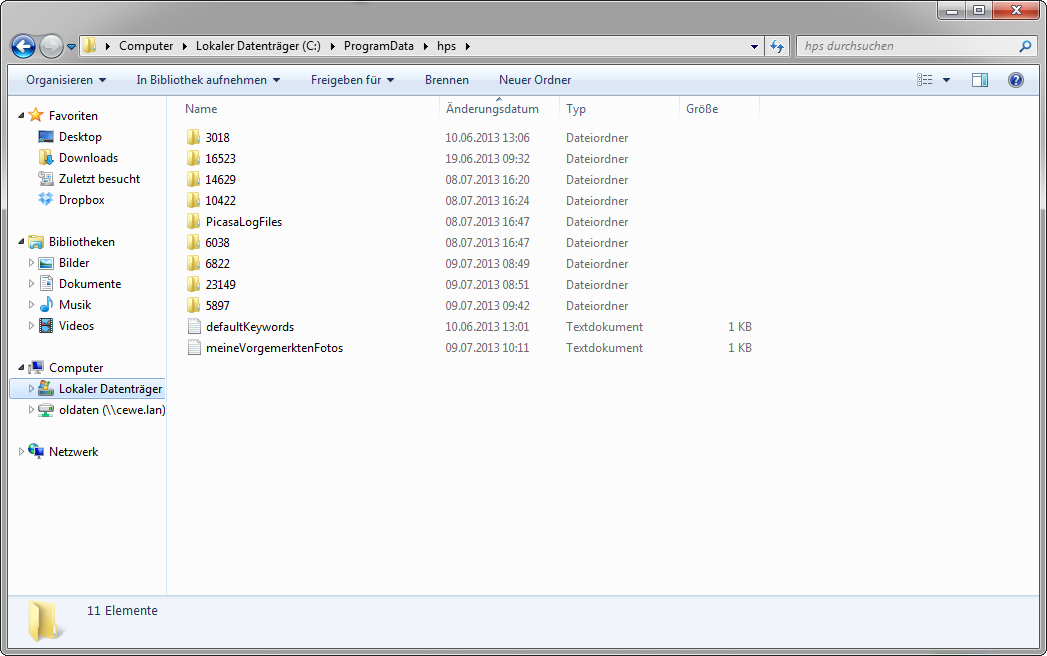Image resolution: width=1047 pixels, height=656 pixels.
Task: Open the 'In Bibliothek aufnehmen' menu
Action: [x=208, y=80]
